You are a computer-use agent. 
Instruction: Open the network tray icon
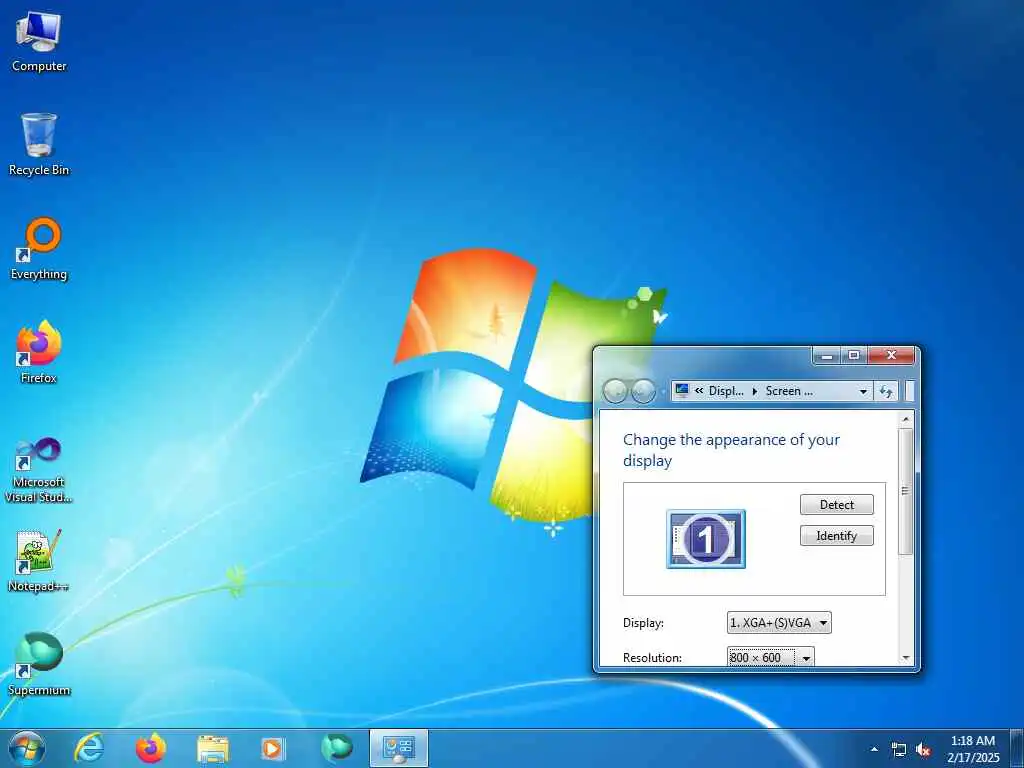(x=899, y=750)
